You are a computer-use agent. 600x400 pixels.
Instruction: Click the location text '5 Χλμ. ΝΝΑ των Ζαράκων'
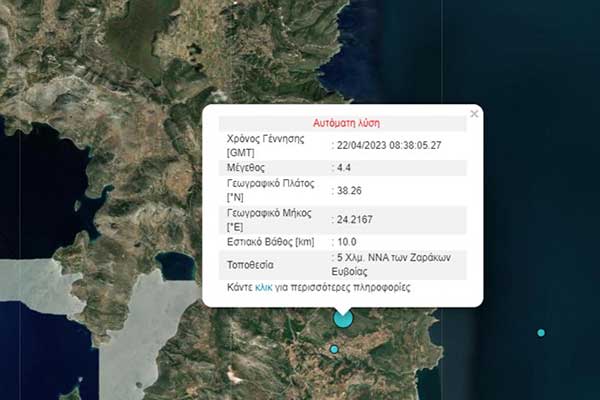[x=396, y=258]
